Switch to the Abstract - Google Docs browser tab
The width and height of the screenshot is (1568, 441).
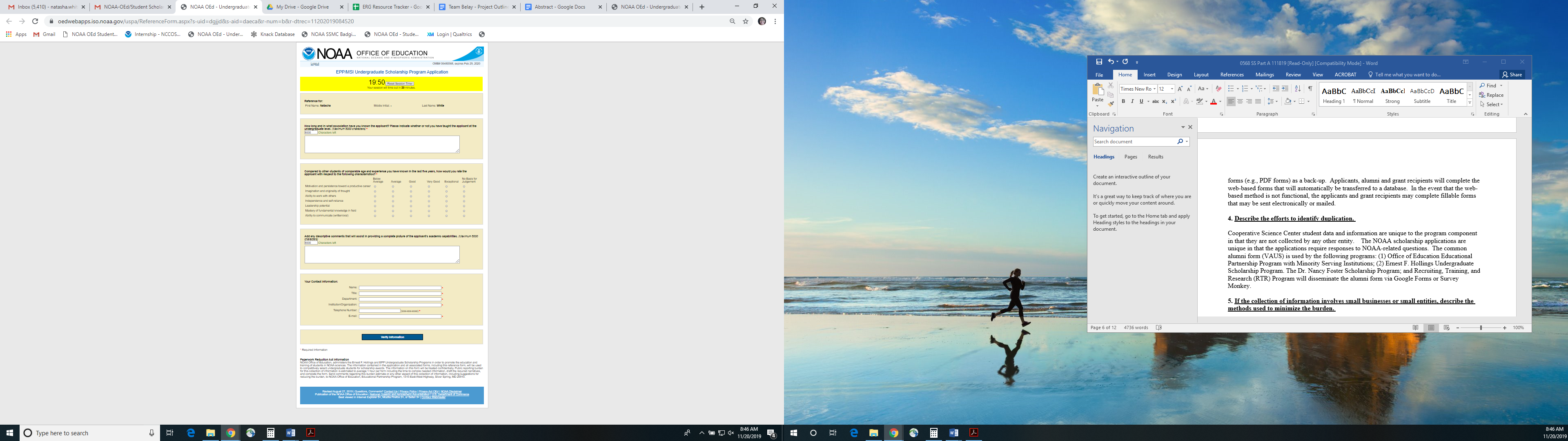pos(560,7)
